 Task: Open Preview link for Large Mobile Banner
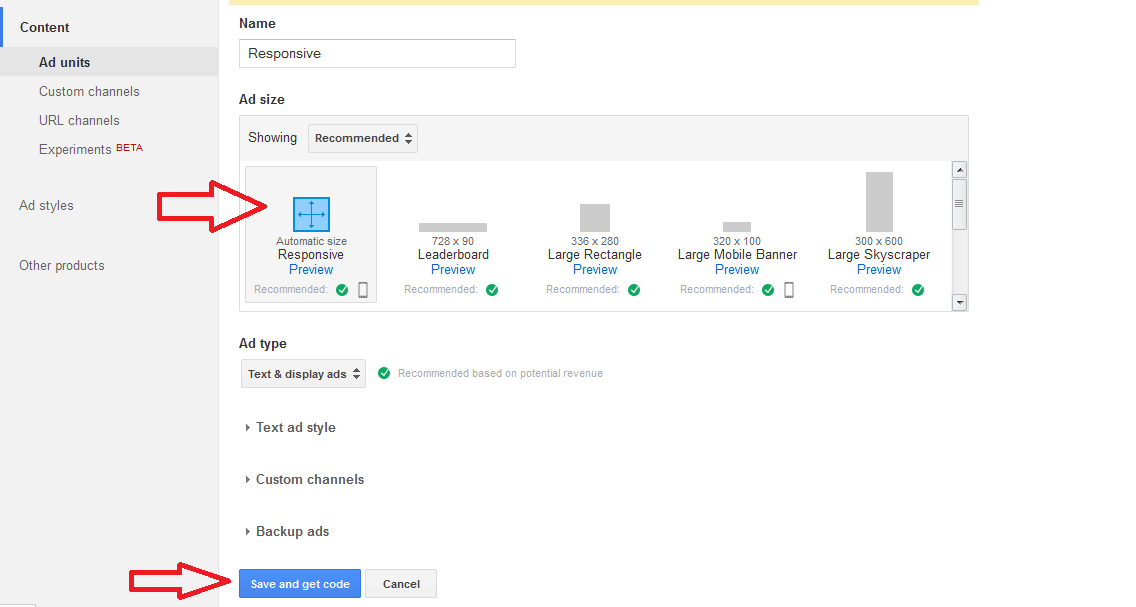point(737,269)
